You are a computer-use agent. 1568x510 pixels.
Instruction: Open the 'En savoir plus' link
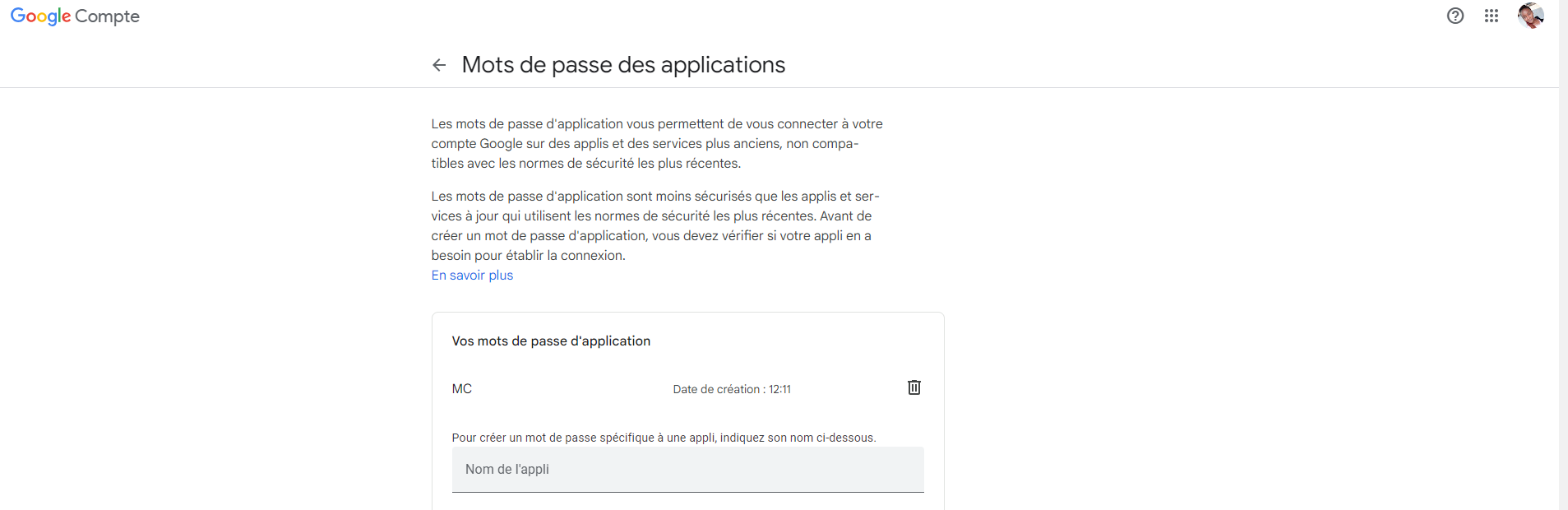472,276
